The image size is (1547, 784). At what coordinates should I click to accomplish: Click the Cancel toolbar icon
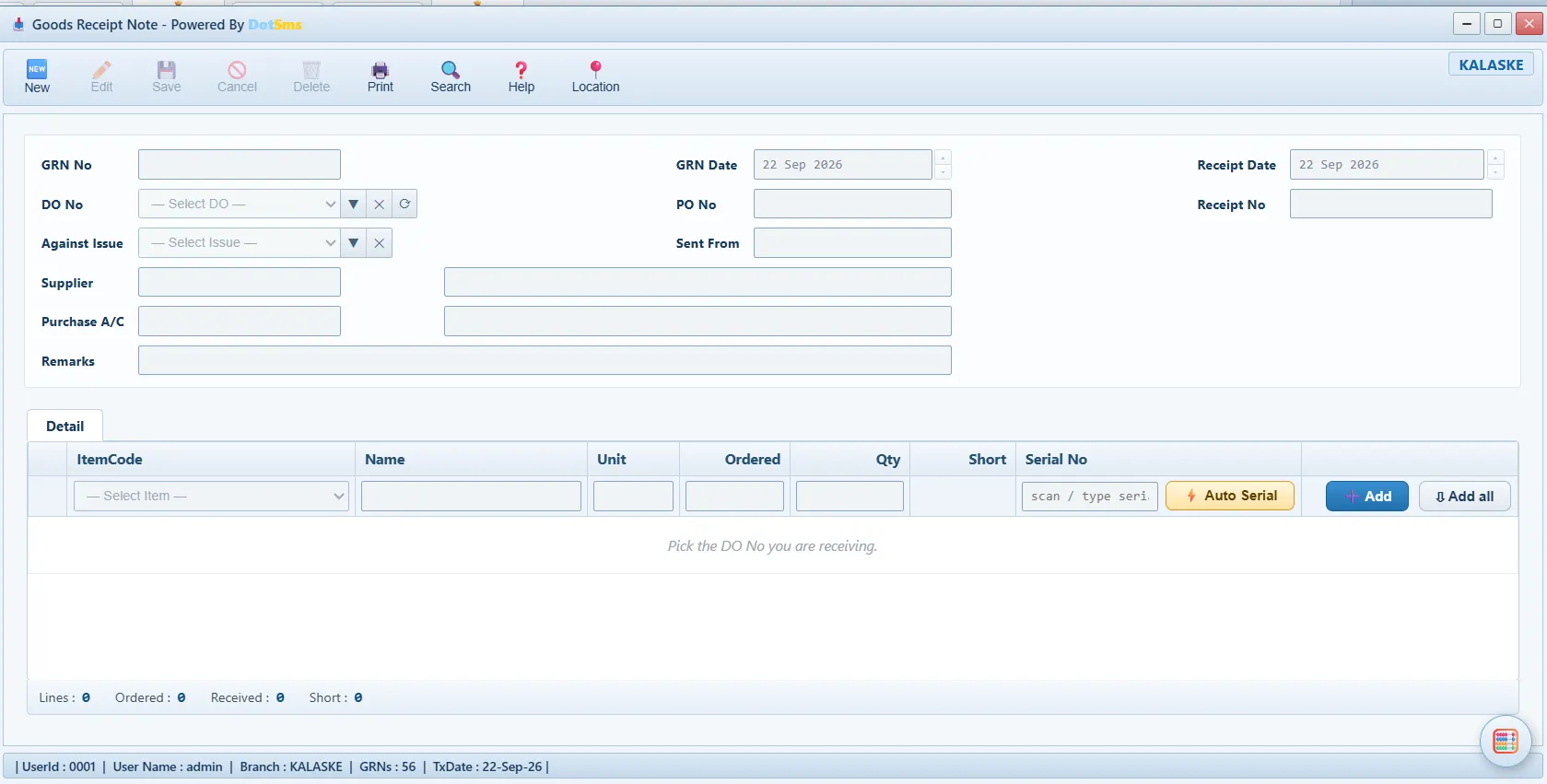pyautogui.click(x=237, y=76)
